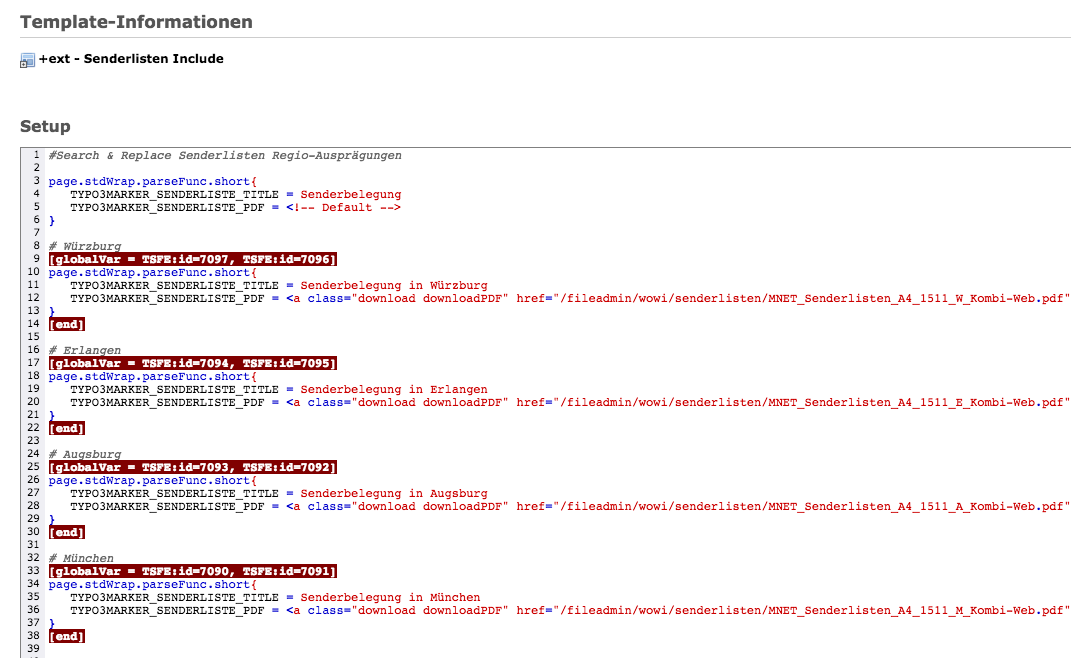This screenshot has width=1071, height=658.
Task: Click the '# Würzburg' comment line
Action: pos(85,247)
